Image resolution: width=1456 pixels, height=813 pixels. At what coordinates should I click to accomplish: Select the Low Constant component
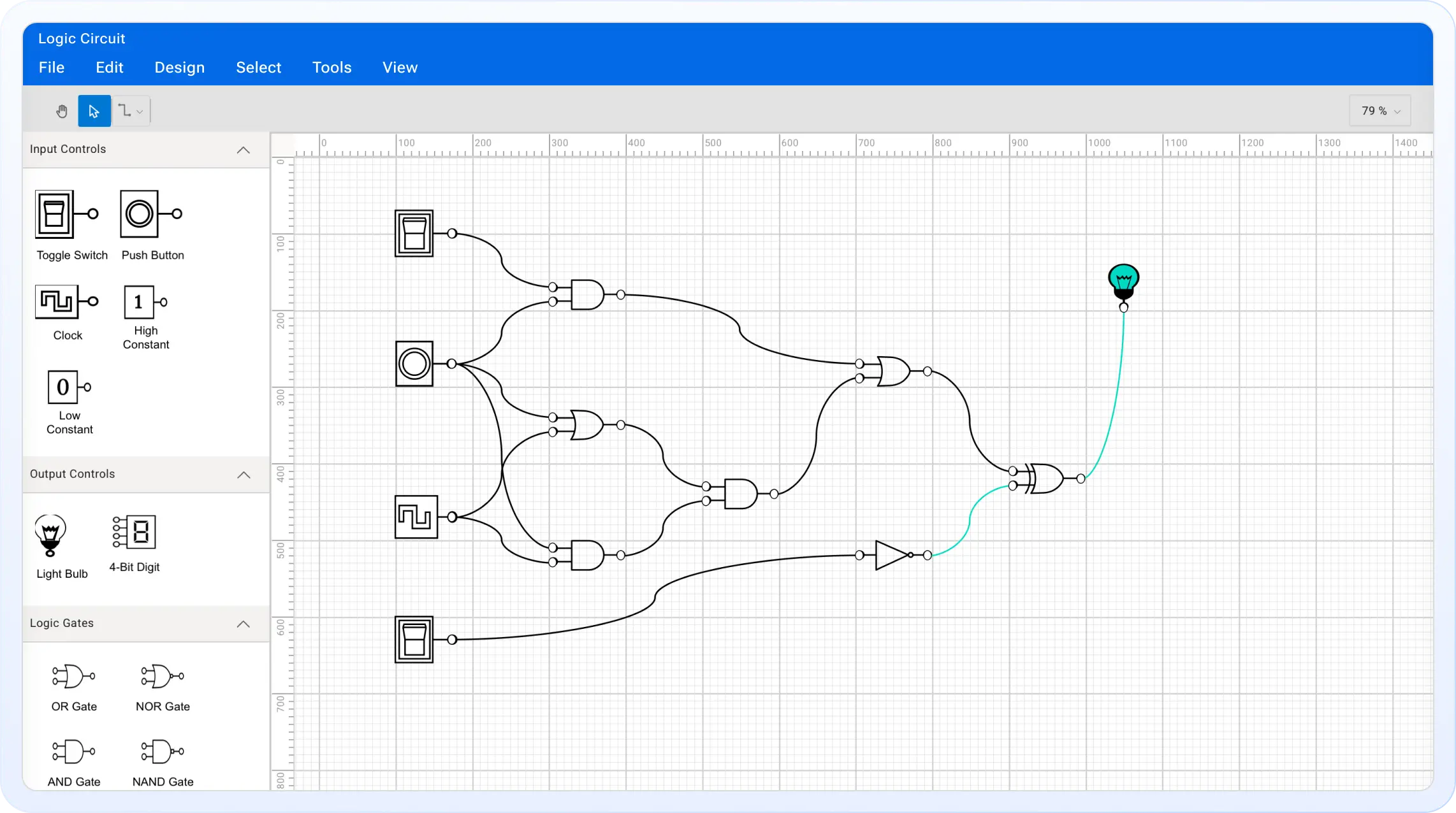(64, 389)
